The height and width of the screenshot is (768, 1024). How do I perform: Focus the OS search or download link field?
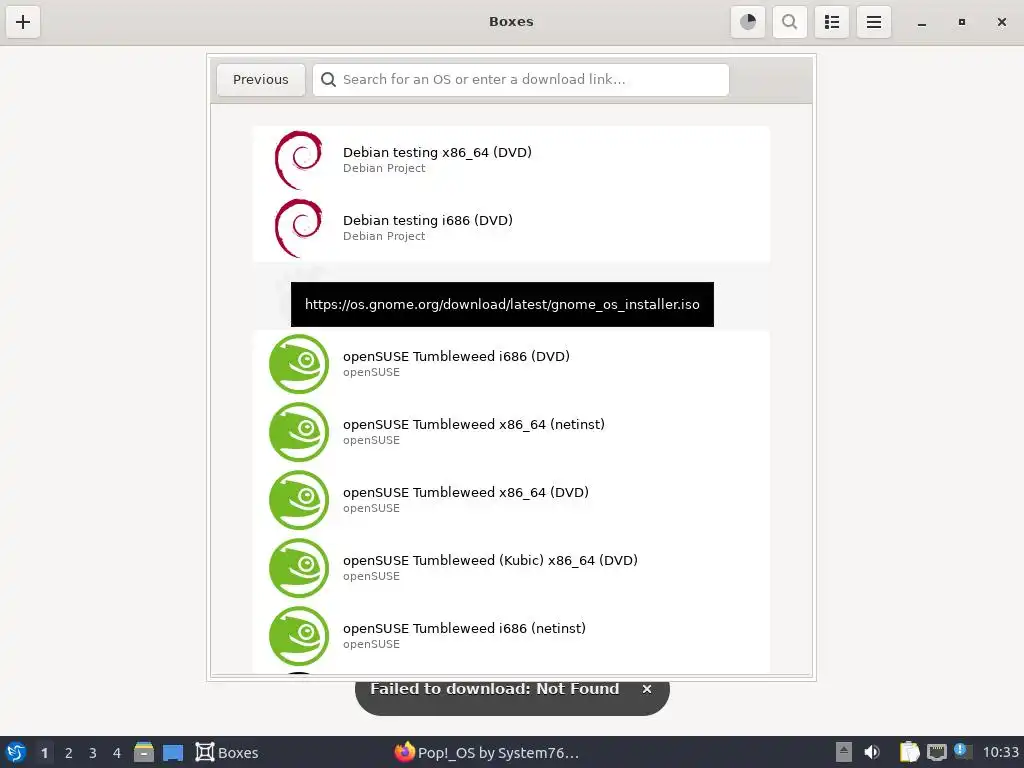[520, 80]
